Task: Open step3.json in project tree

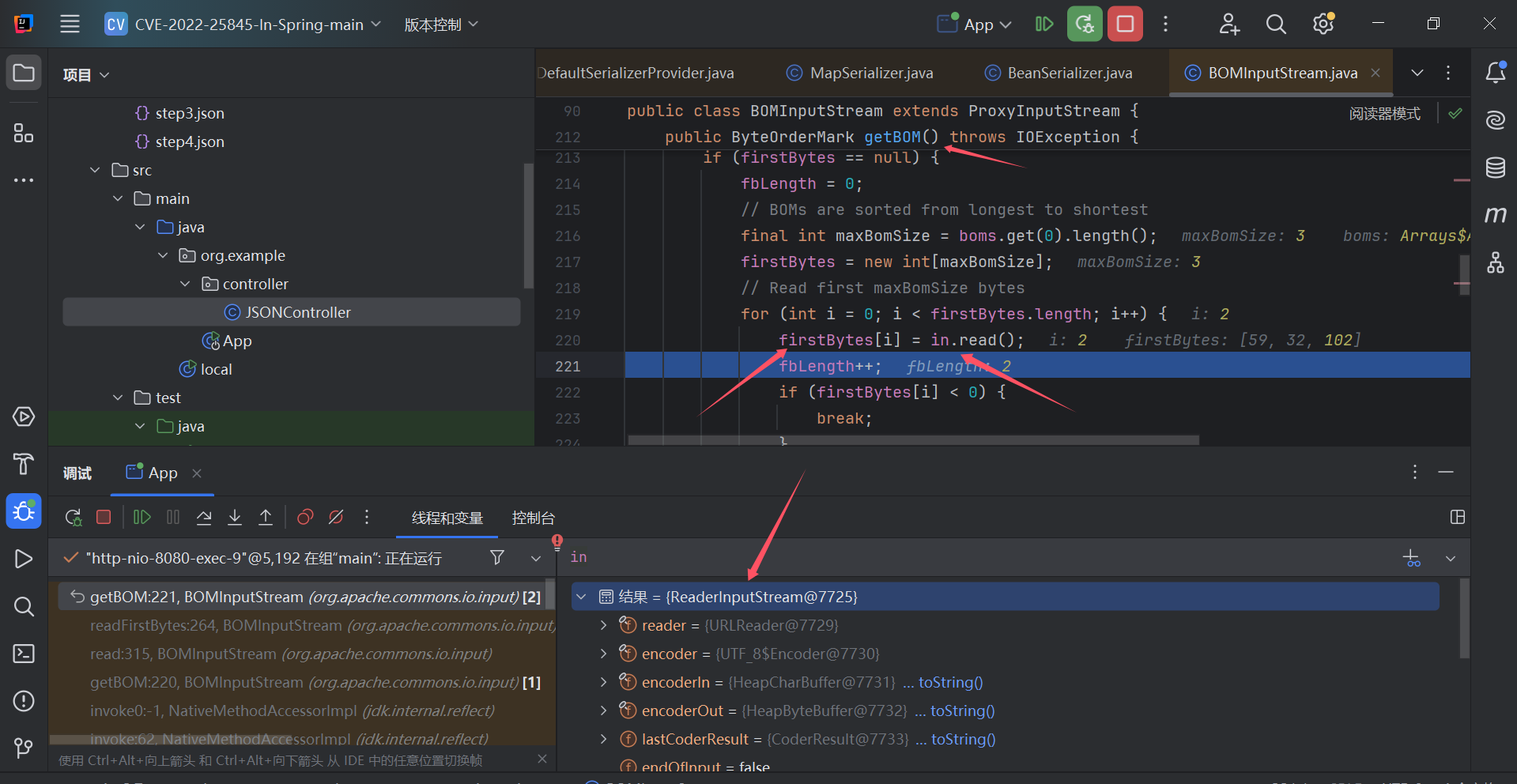Action: pyautogui.click(x=190, y=113)
